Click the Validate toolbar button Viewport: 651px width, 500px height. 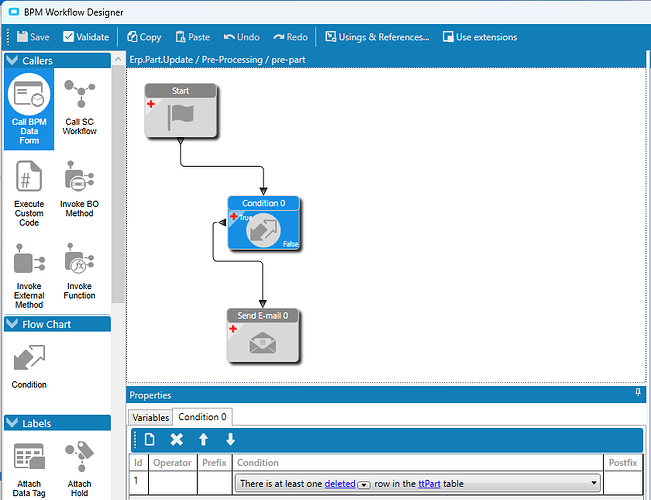point(86,37)
